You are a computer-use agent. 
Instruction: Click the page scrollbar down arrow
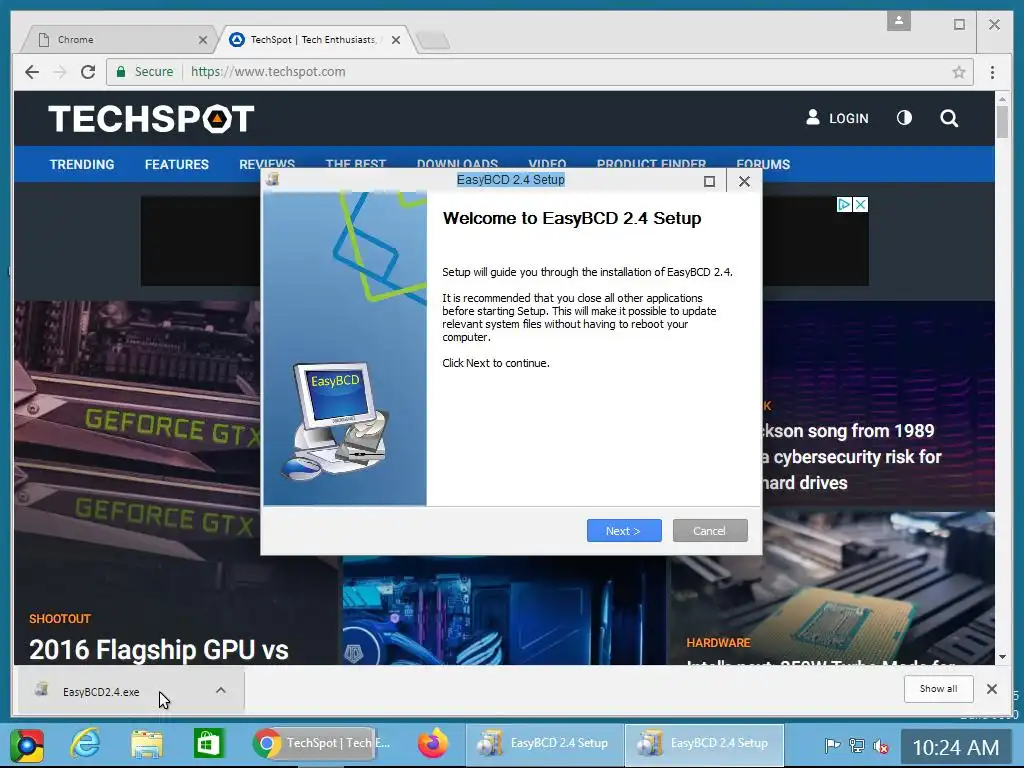click(x=1002, y=657)
